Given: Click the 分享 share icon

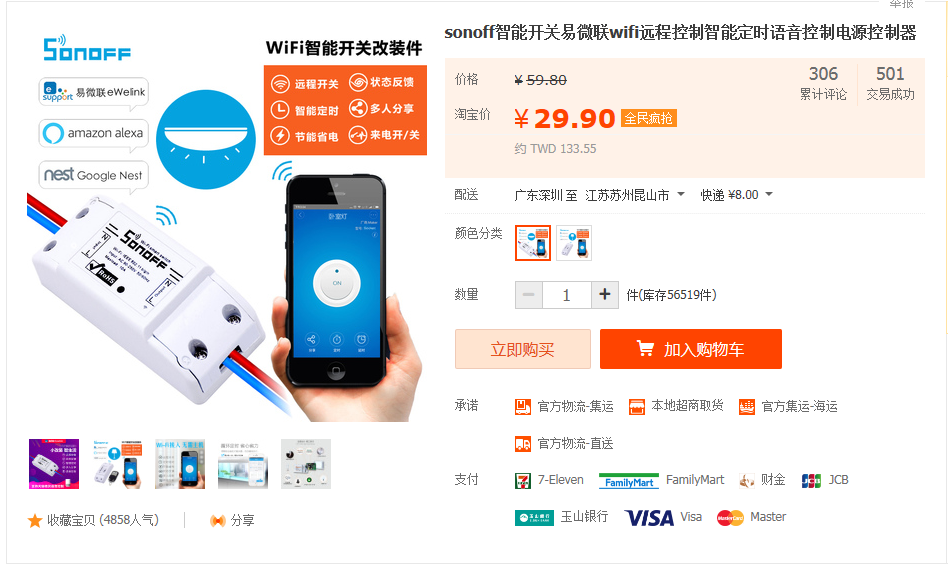Looking at the screenshot, I should coord(217,520).
